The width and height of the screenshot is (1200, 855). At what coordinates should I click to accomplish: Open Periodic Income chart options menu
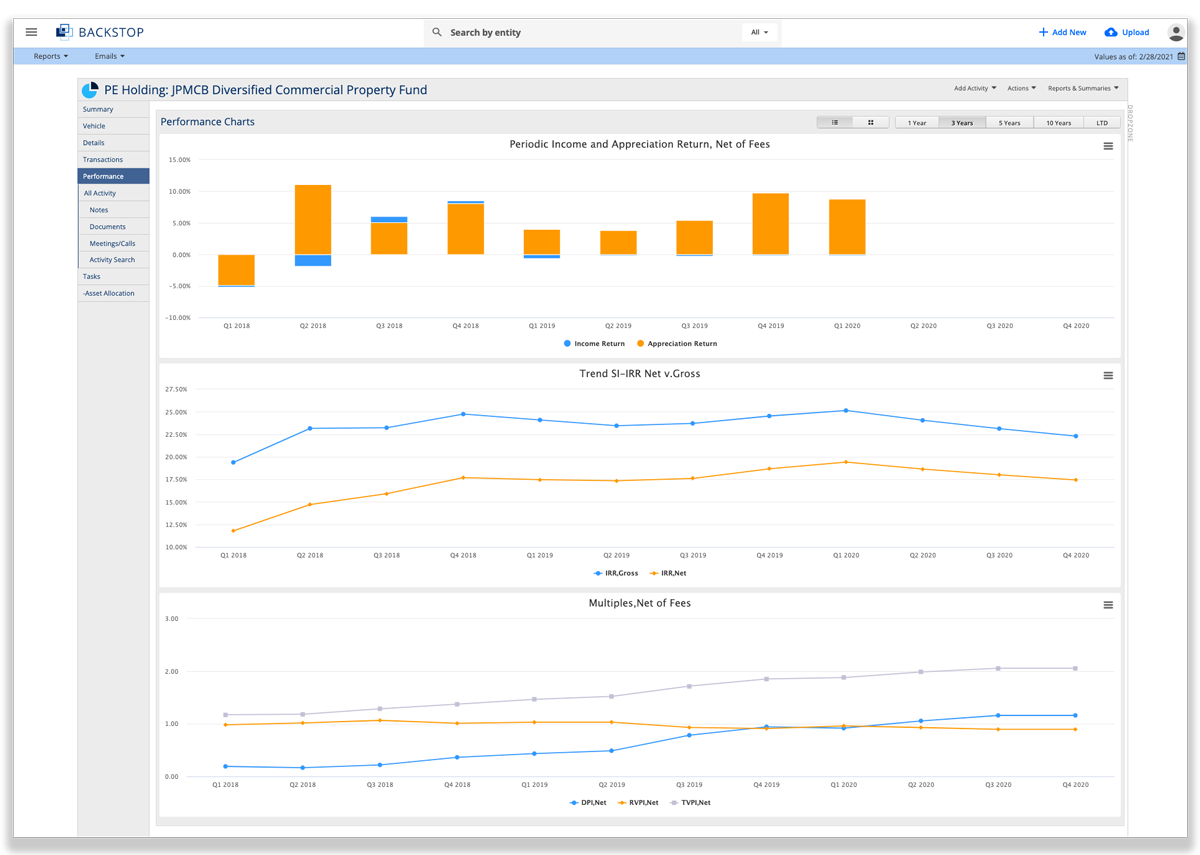1108,146
